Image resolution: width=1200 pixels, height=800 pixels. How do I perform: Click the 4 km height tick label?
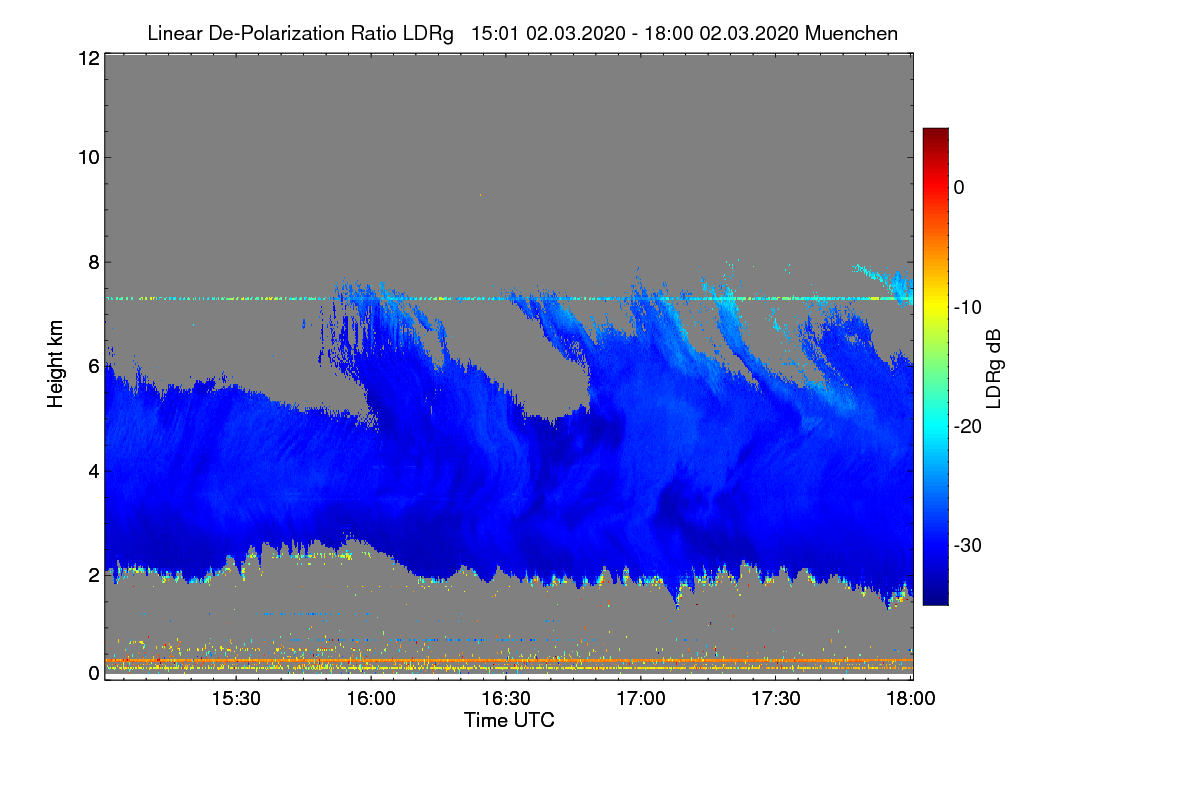pyautogui.click(x=94, y=470)
